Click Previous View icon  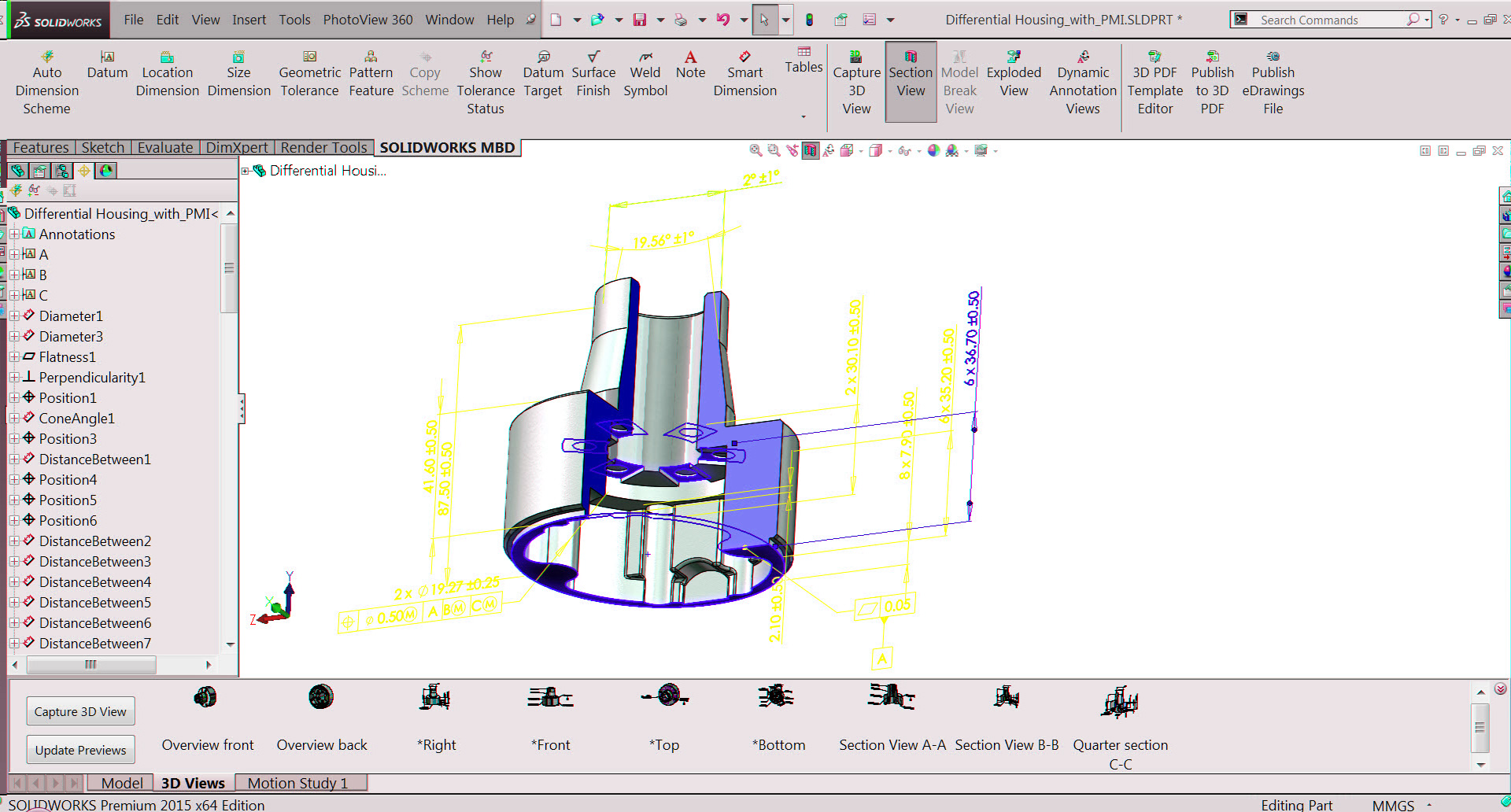[792, 150]
